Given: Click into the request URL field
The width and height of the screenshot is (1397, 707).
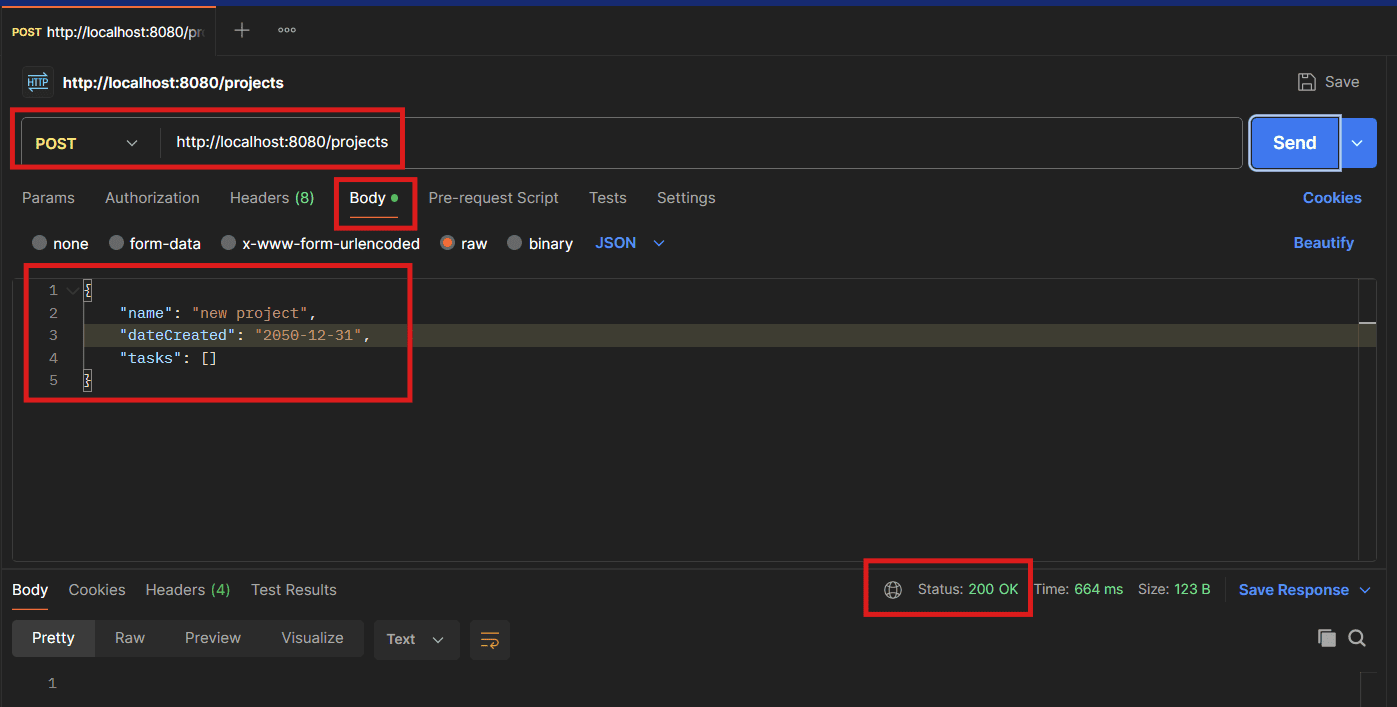Looking at the screenshot, I should point(700,143).
